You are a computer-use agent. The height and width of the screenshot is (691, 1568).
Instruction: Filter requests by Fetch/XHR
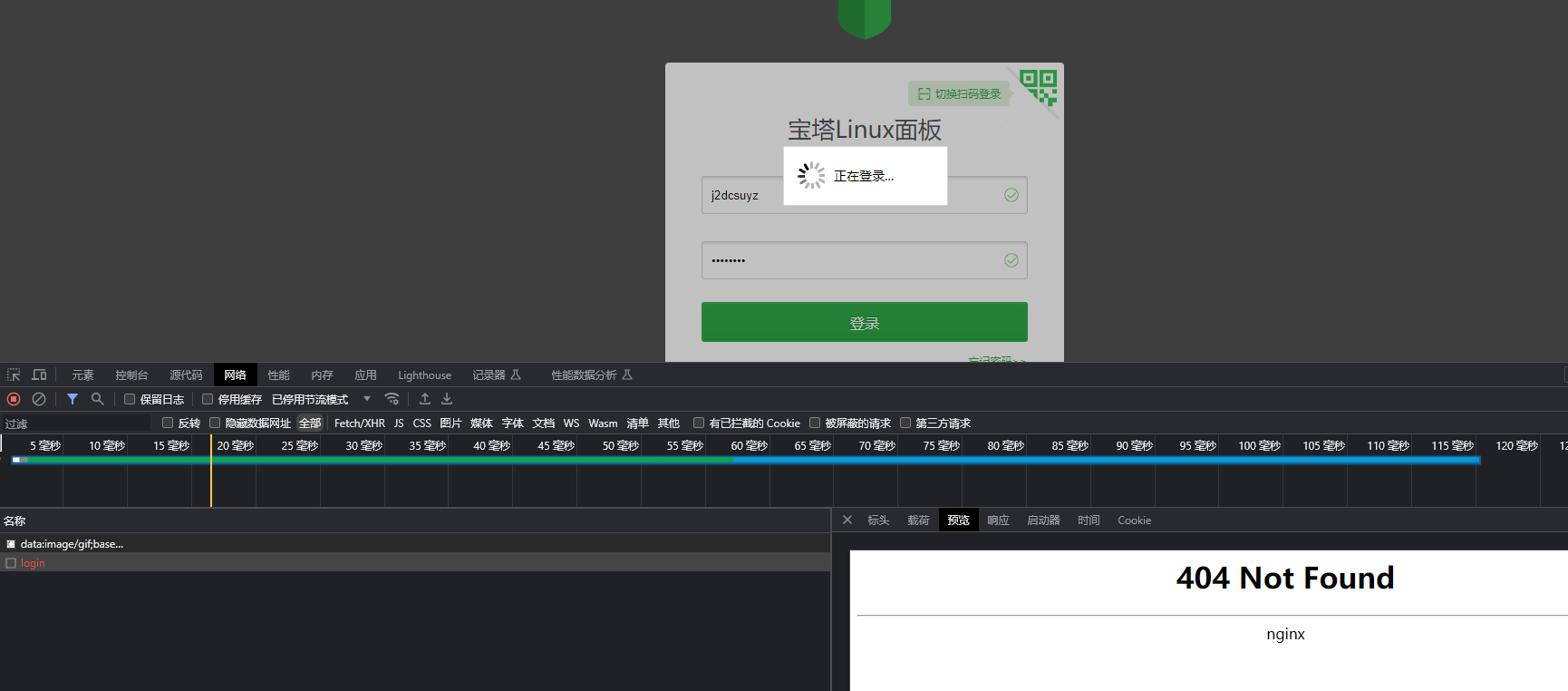coord(360,423)
